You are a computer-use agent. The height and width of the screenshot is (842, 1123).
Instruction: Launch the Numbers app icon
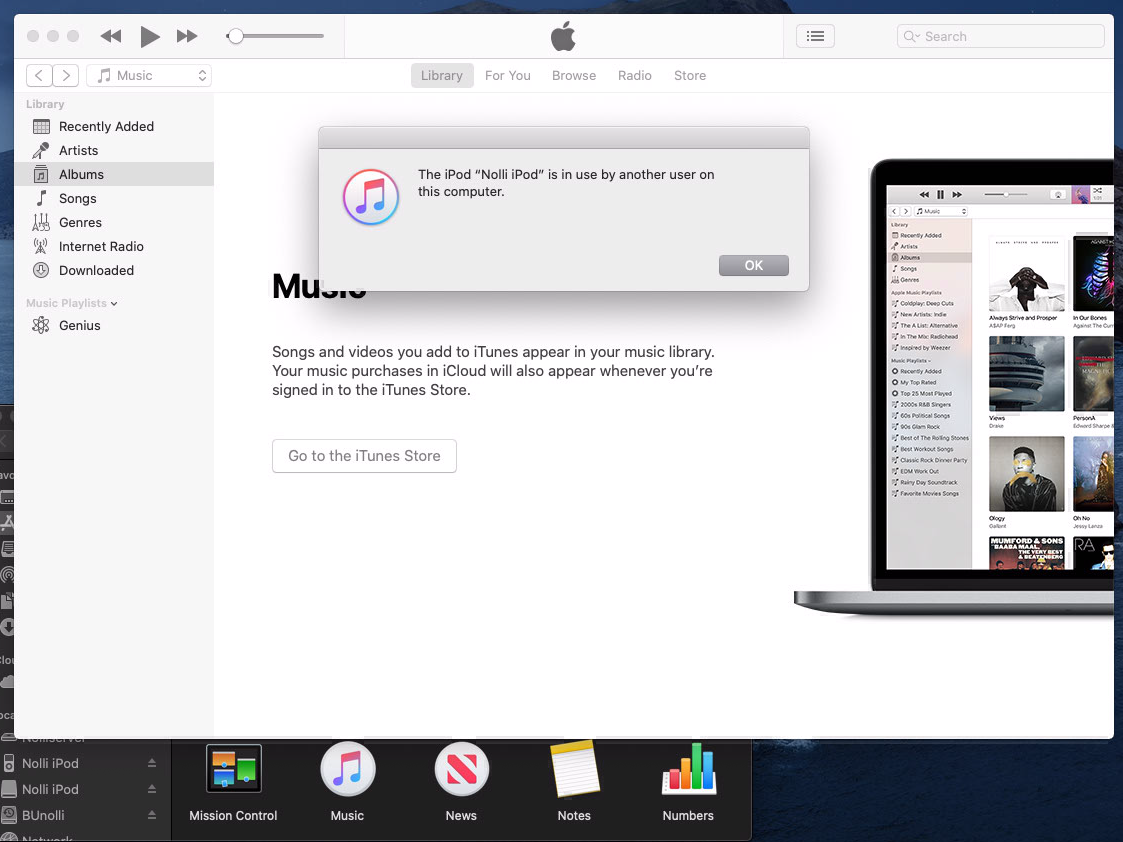[x=688, y=769]
